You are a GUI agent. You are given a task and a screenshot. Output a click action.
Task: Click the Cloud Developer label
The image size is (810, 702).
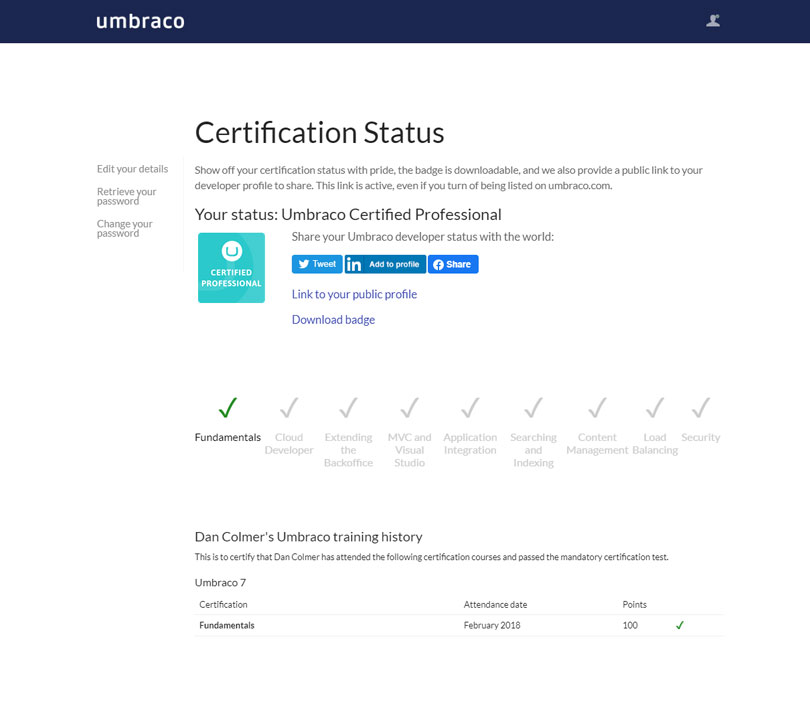point(289,444)
